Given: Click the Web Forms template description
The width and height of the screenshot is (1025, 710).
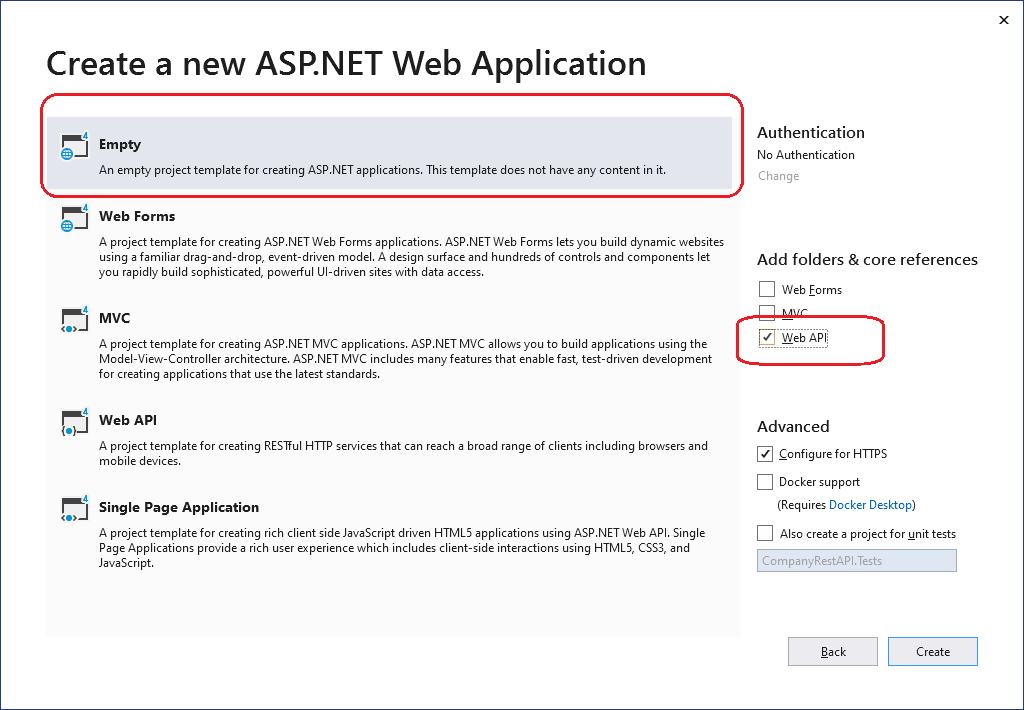Looking at the screenshot, I should 411,257.
